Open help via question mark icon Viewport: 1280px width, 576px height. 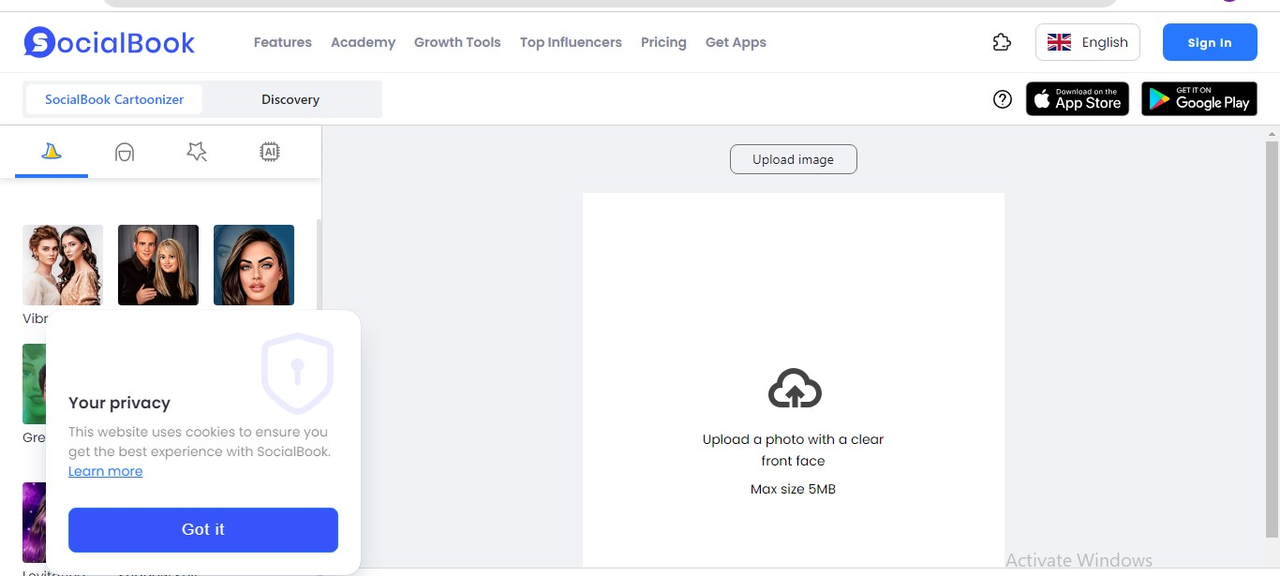1002,99
